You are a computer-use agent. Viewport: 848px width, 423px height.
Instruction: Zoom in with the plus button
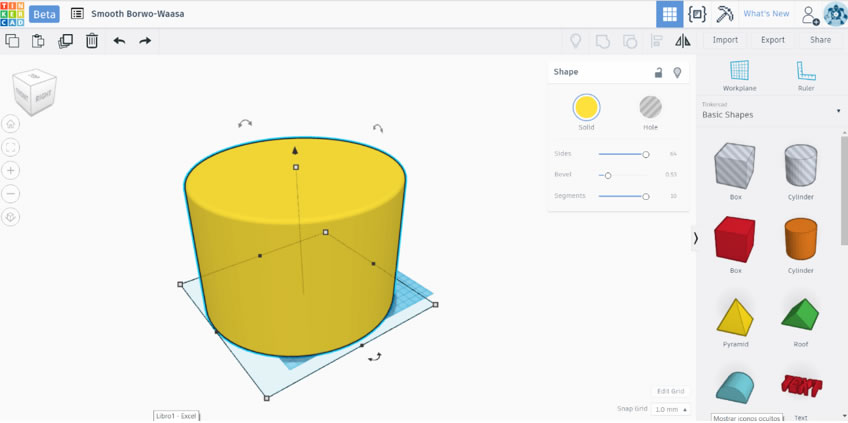point(11,170)
